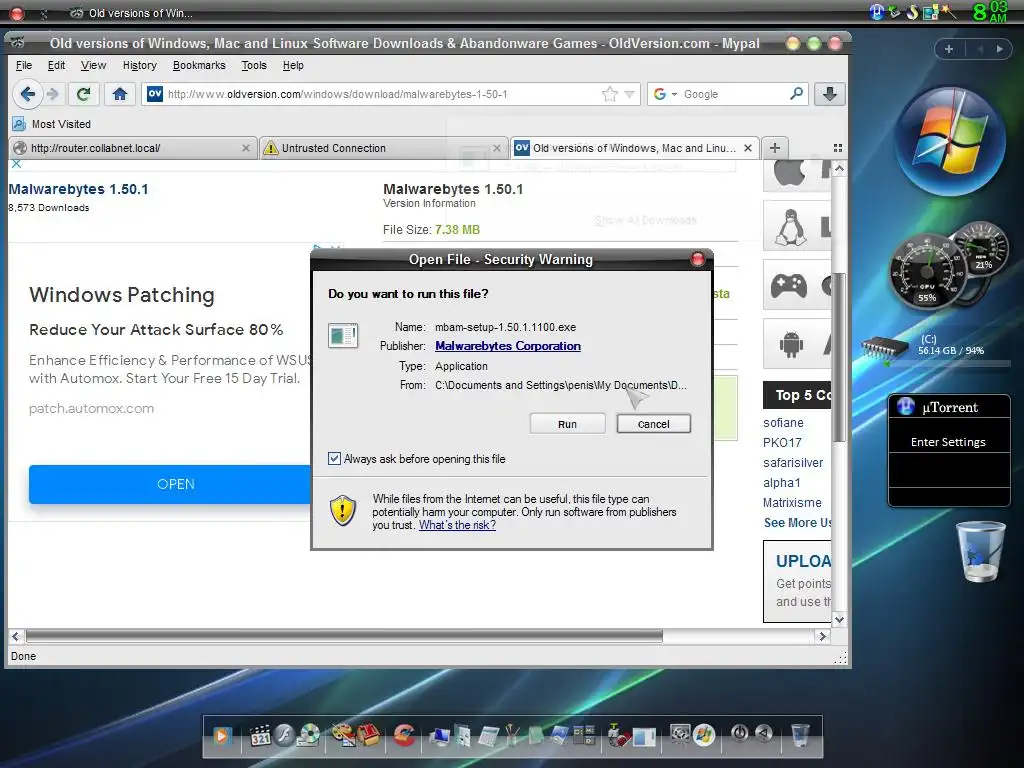Click the search magnifier in the Google box
The height and width of the screenshot is (768, 1024).
pos(796,94)
